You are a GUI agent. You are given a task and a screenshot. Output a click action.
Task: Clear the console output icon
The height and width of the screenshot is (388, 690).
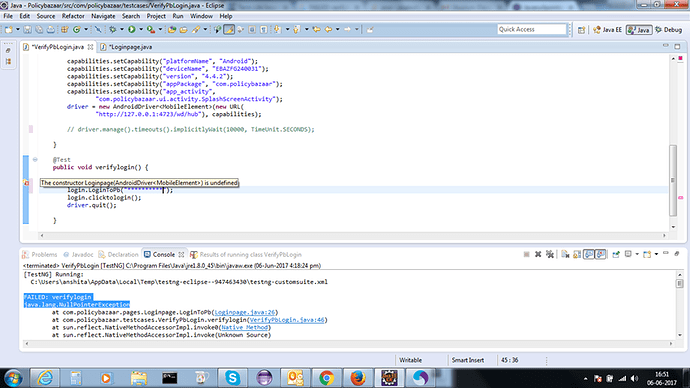click(x=565, y=254)
